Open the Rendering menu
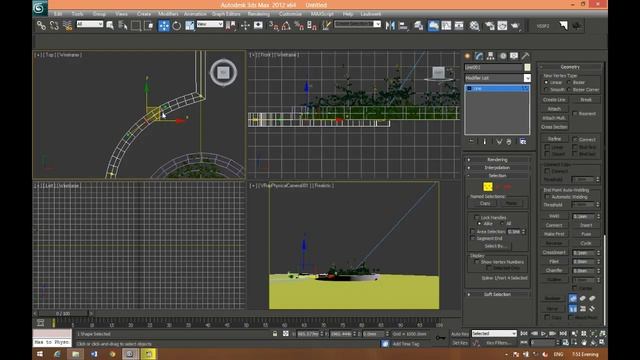The image size is (640, 360). pos(259,14)
